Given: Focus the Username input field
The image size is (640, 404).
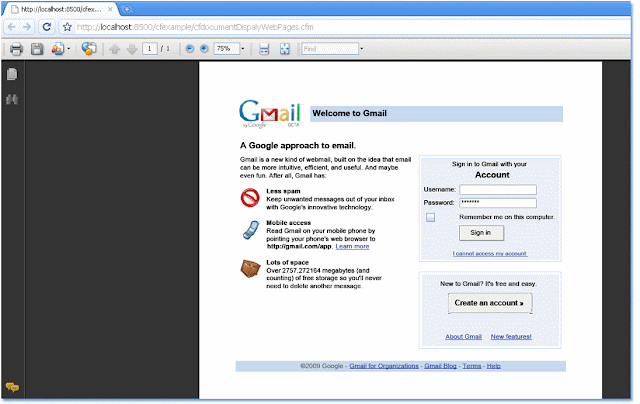Looking at the screenshot, I should coord(498,190).
